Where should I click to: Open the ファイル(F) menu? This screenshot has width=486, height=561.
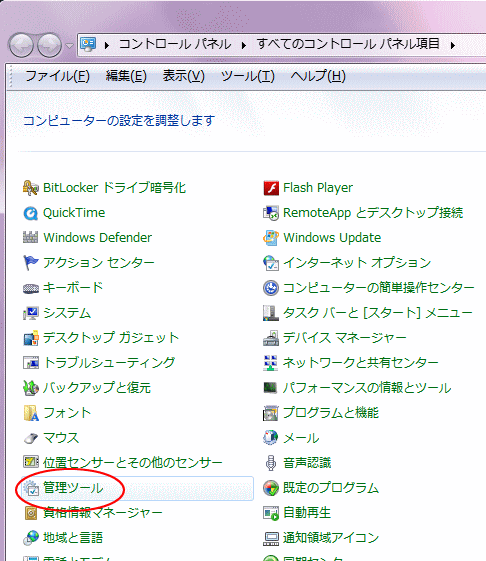tap(57, 76)
